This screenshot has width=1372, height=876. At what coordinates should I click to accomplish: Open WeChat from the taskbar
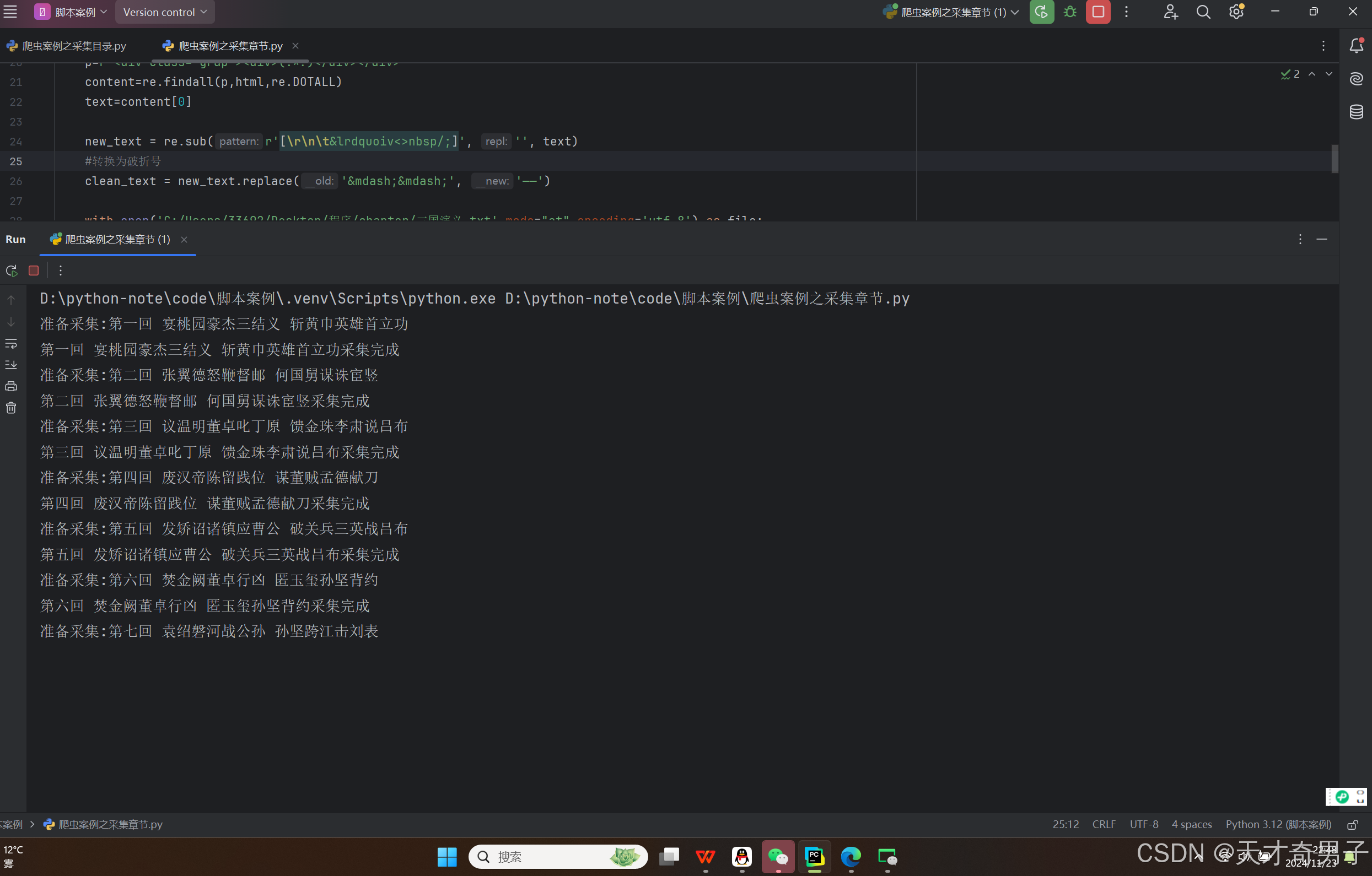tap(778, 857)
